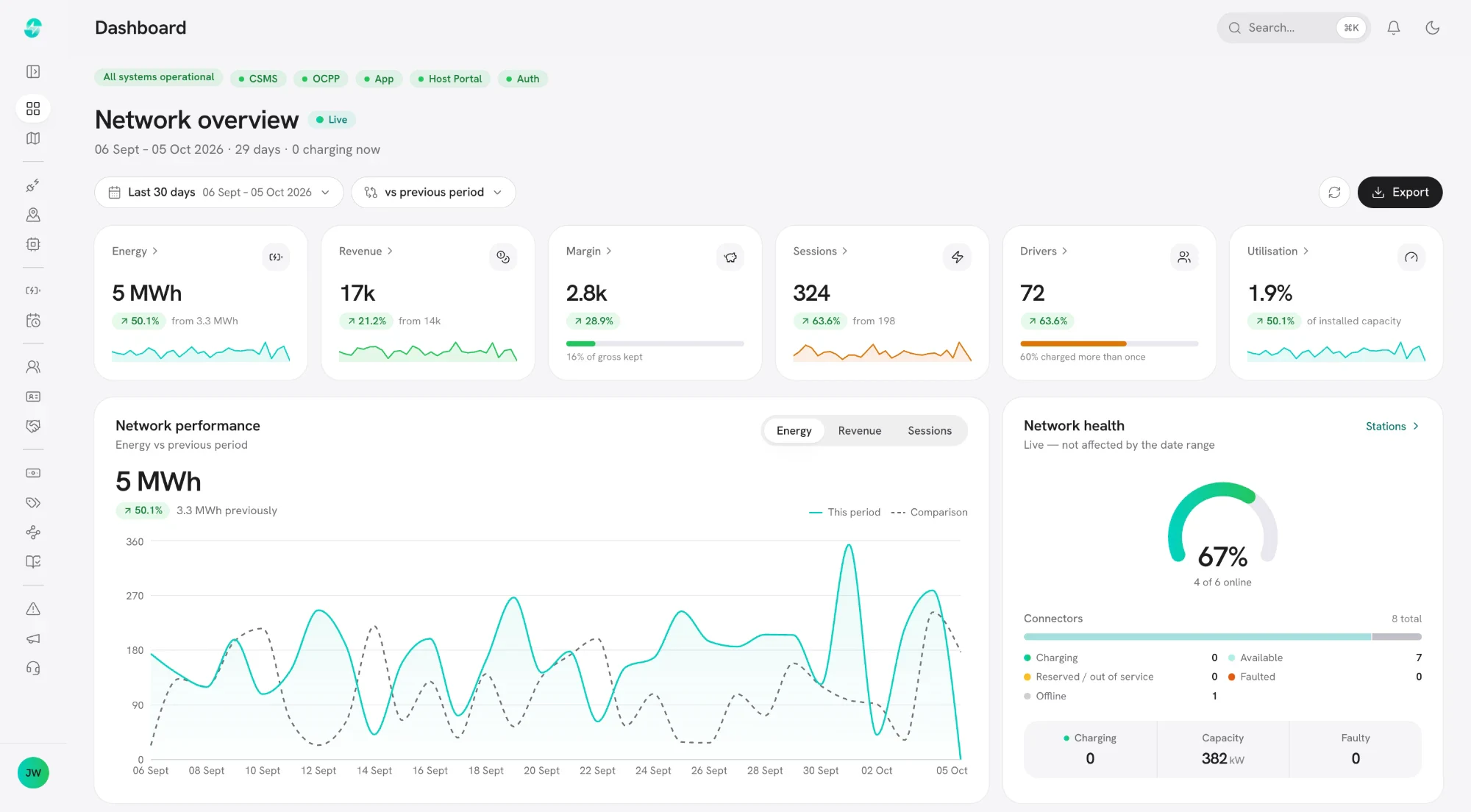Click the Margin card title link
The image size is (1471, 812).
tap(589, 252)
